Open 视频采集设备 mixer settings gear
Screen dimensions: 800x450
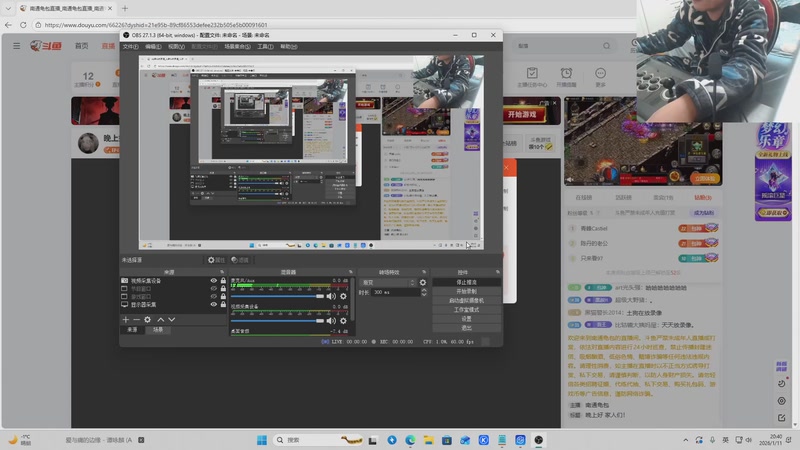(x=343, y=321)
